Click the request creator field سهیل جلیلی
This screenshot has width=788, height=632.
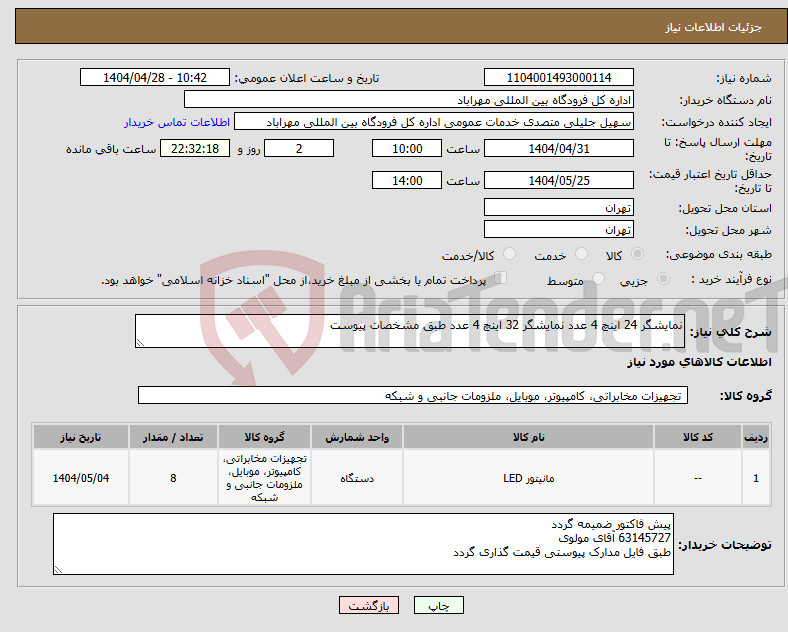[434, 122]
